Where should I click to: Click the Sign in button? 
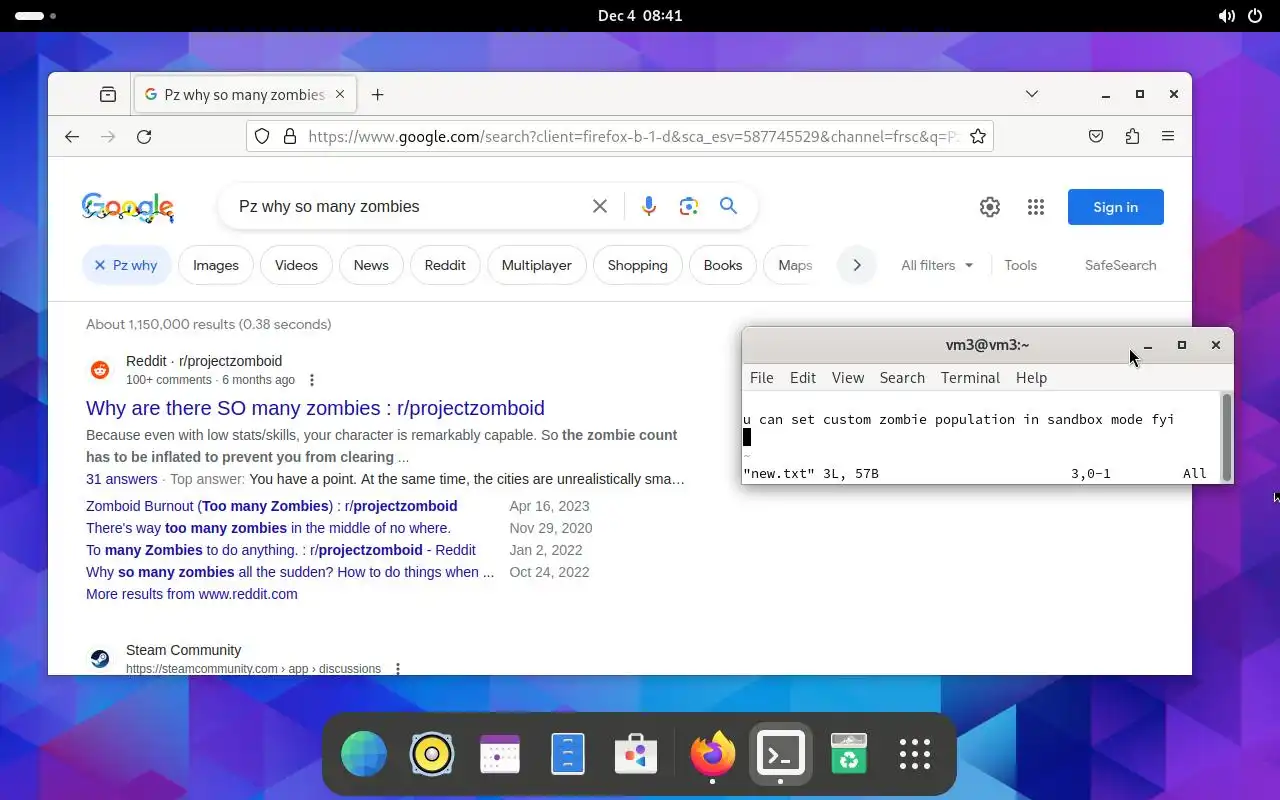click(x=1116, y=207)
